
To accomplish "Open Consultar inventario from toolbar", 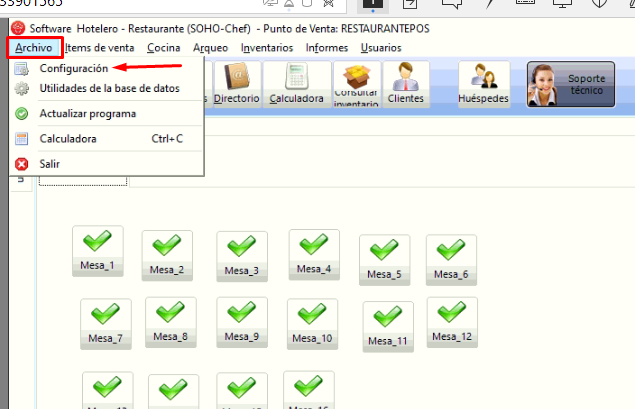I will [356, 84].
